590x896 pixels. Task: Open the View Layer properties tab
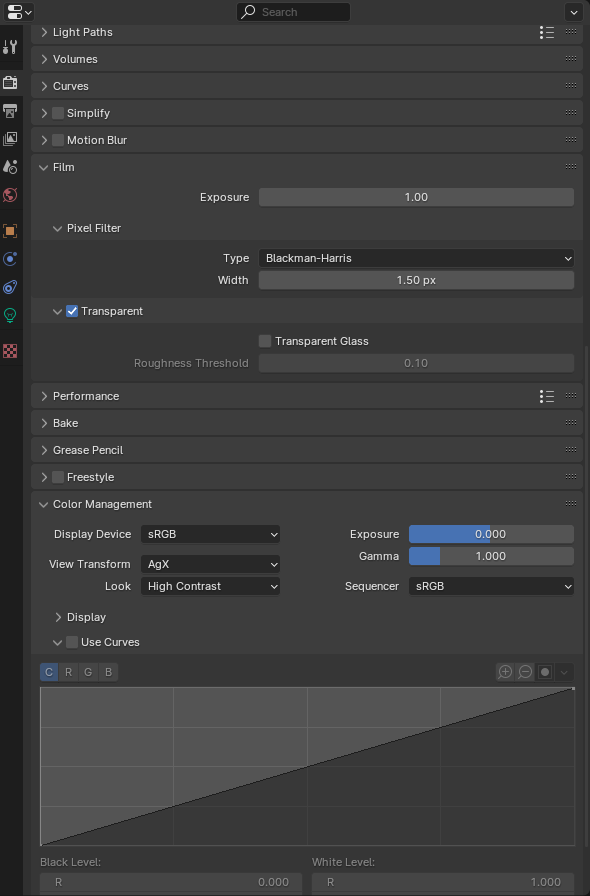10,138
